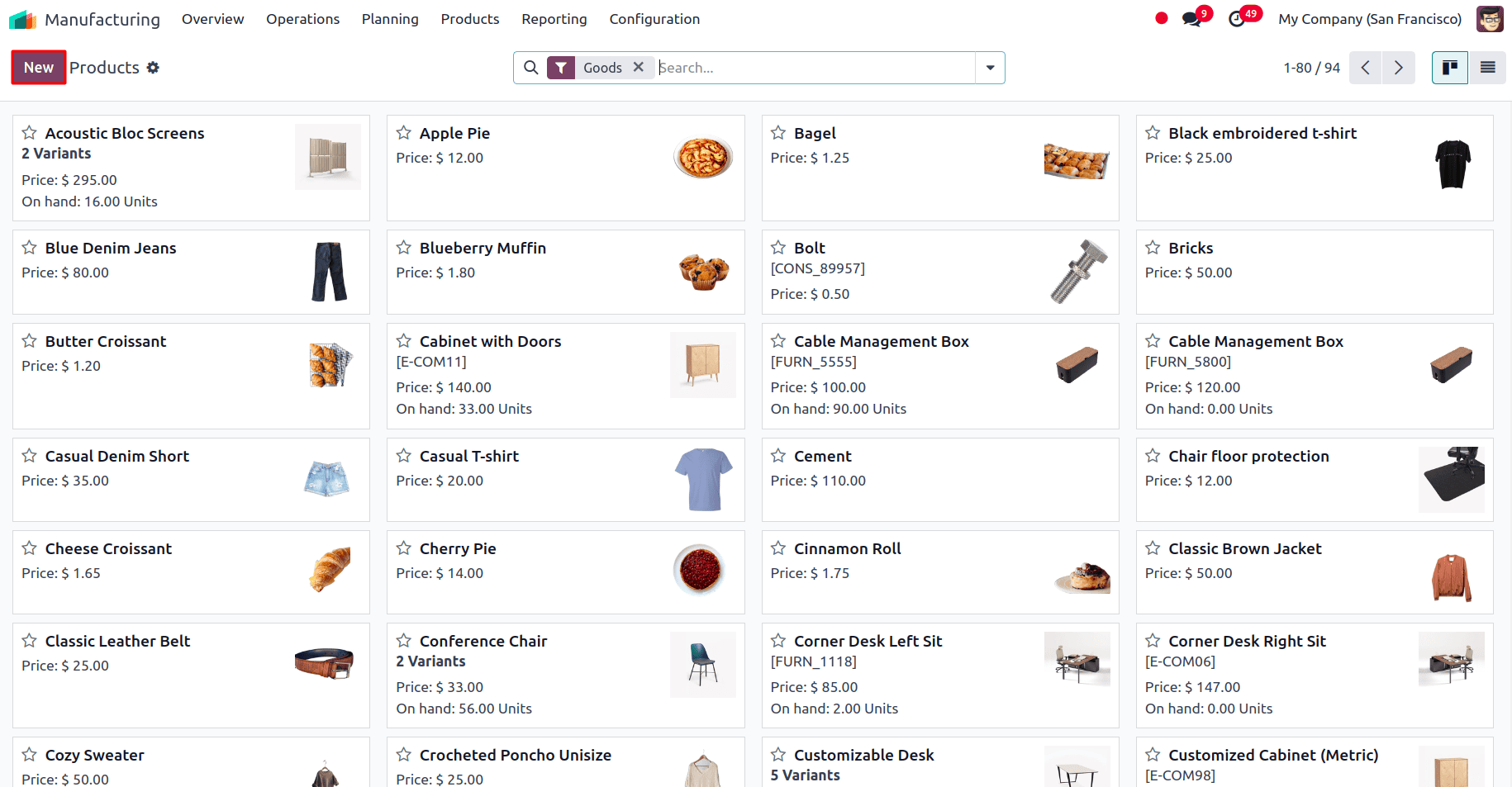This screenshot has height=787, width=1512.
Task: Open the Acoustic Bloc Screens product
Action: click(x=126, y=132)
